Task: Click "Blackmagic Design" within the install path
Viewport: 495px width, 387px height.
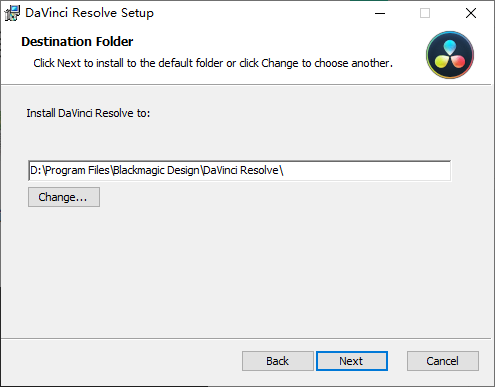Action: click(156, 170)
